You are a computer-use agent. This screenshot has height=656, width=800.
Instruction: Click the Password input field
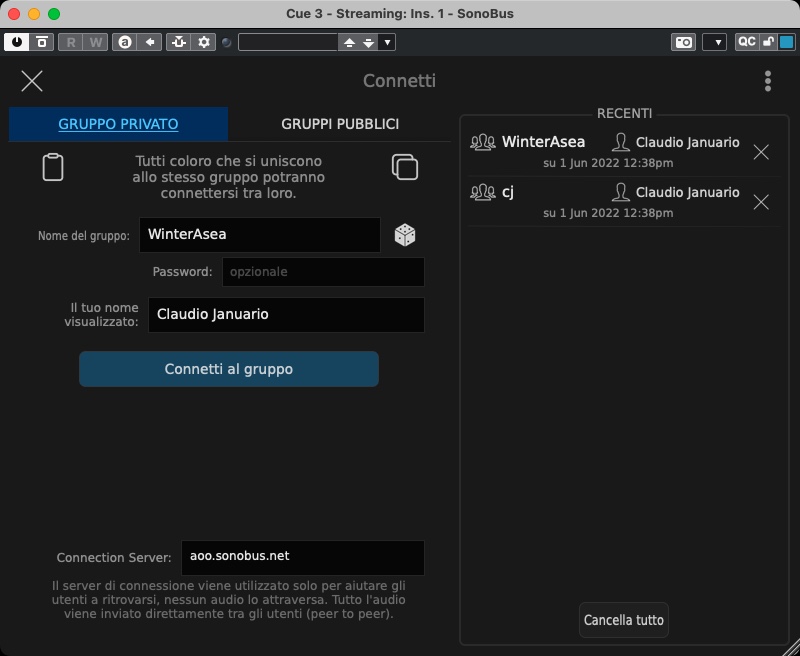pyautogui.click(x=323, y=272)
